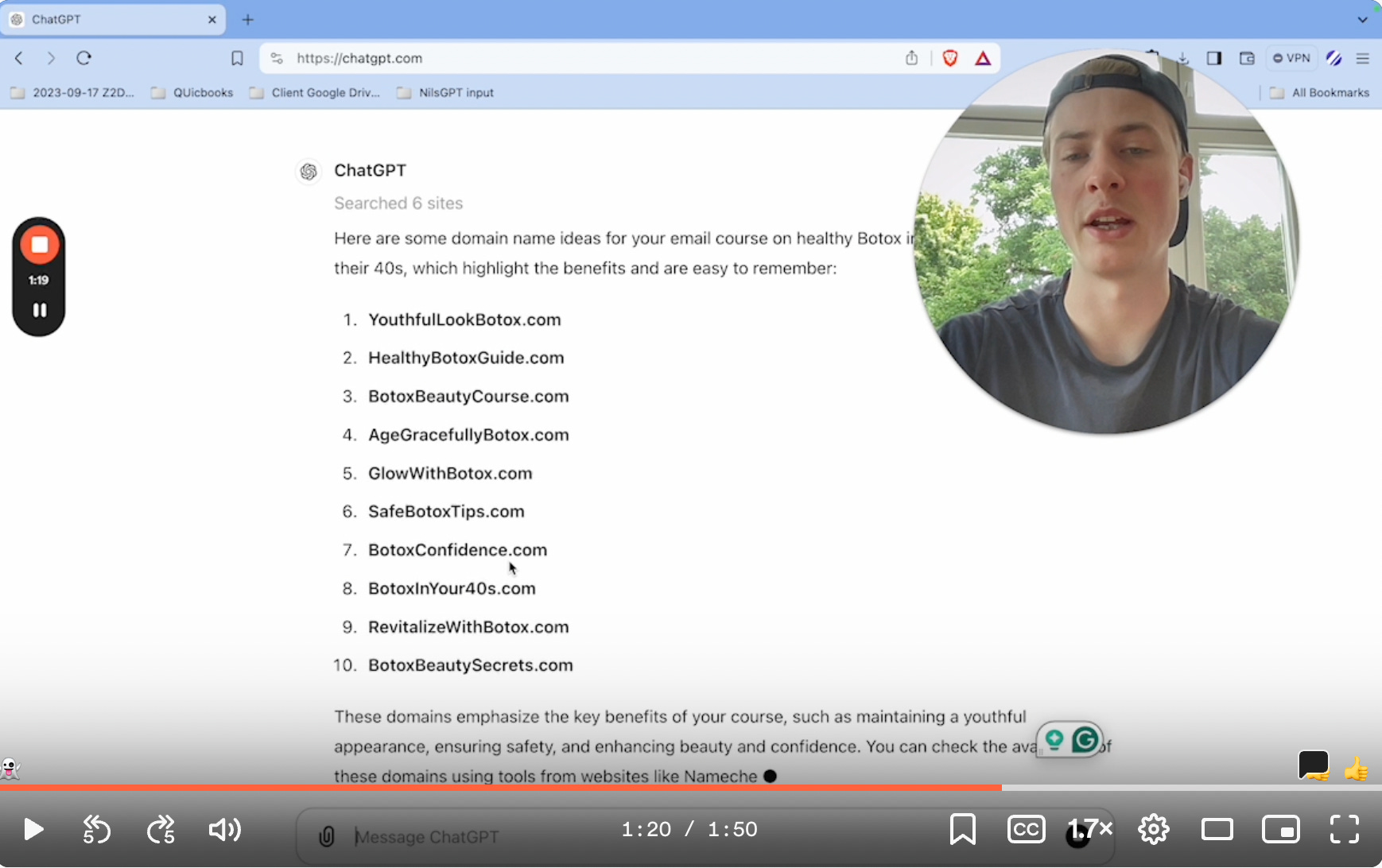This screenshot has width=1382, height=868.
Task: Open site settings icon in address bar
Action: [x=277, y=58]
